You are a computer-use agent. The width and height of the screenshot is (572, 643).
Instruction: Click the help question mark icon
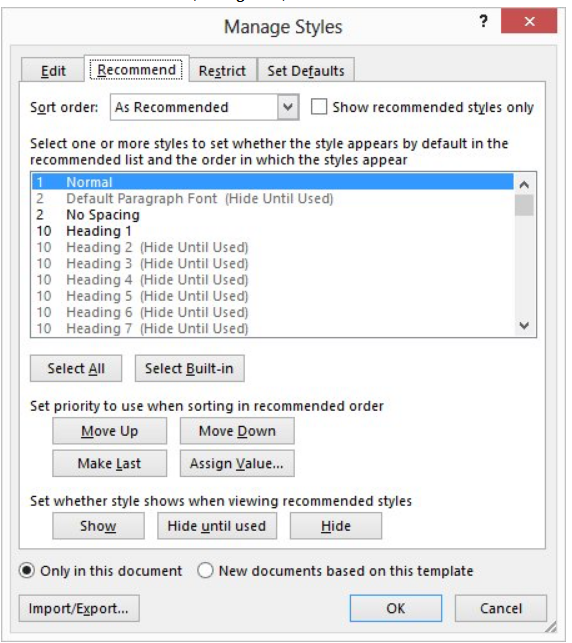point(484,21)
